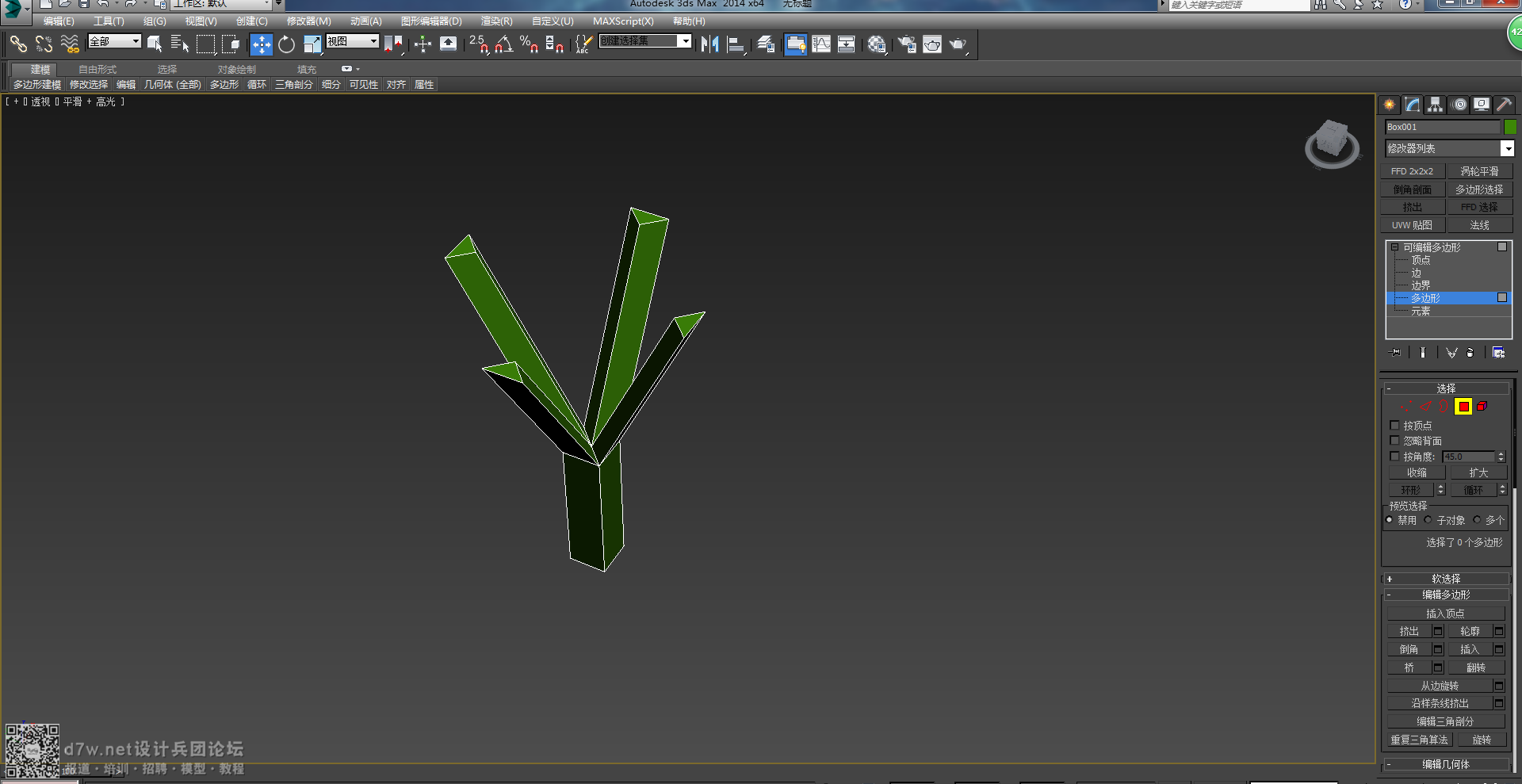Switch to the 对象绘制 ribbon tab

[237, 70]
